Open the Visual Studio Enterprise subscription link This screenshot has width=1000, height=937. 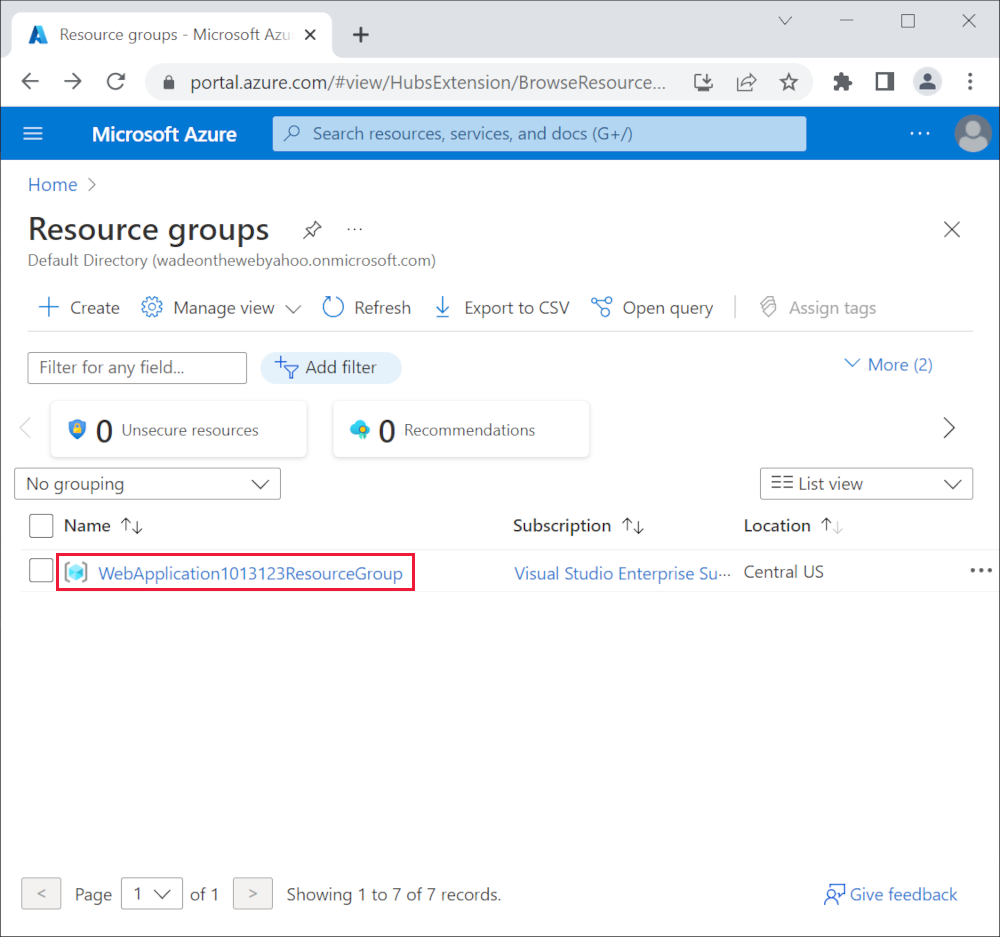tap(622, 573)
